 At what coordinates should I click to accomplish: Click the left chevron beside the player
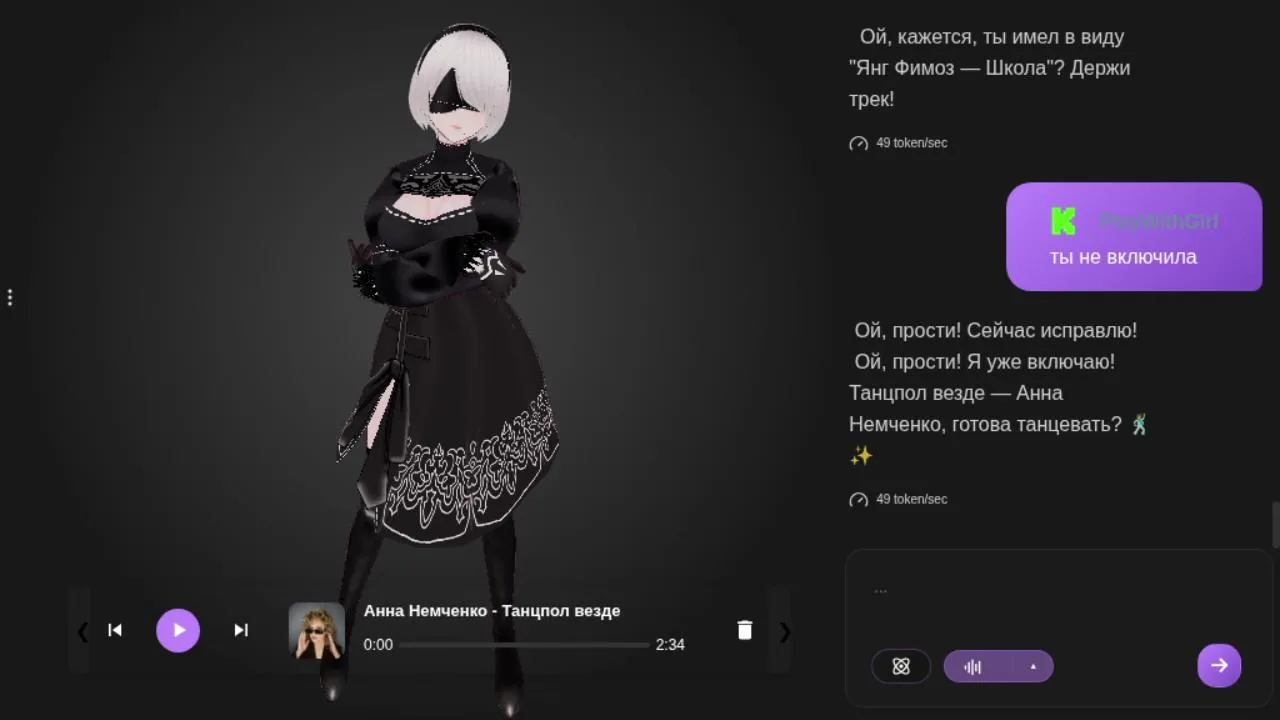tap(82, 631)
